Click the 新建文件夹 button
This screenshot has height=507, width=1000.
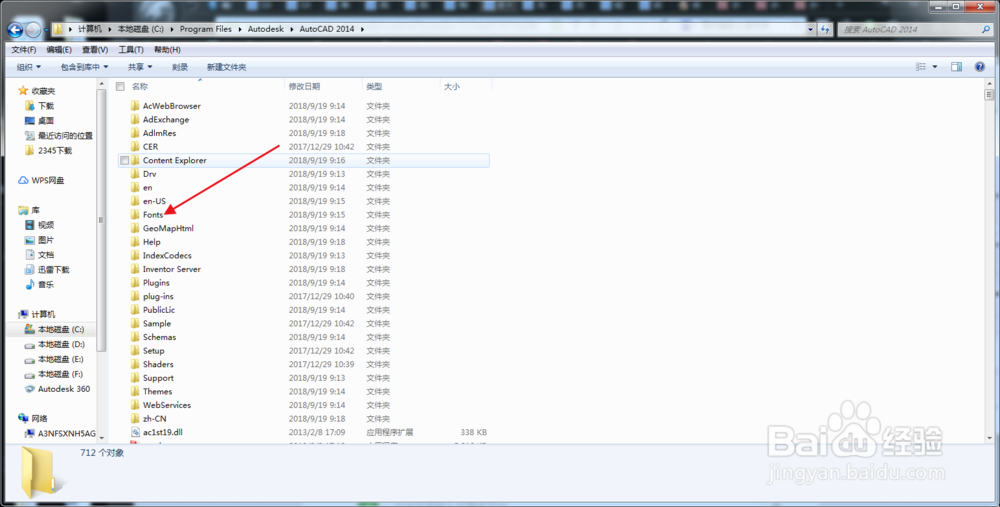[x=226, y=67]
